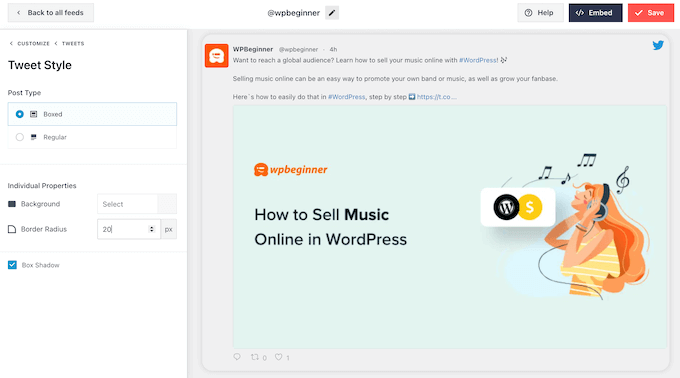The height and width of the screenshot is (378, 680).
Task: Click the Help question mark icon
Action: pos(528,13)
